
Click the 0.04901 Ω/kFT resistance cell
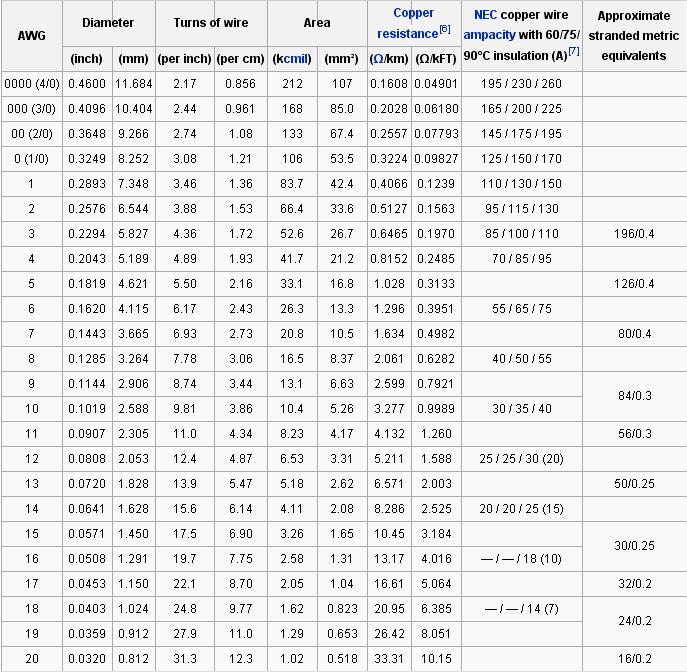pyautogui.click(x=436, y=84)
